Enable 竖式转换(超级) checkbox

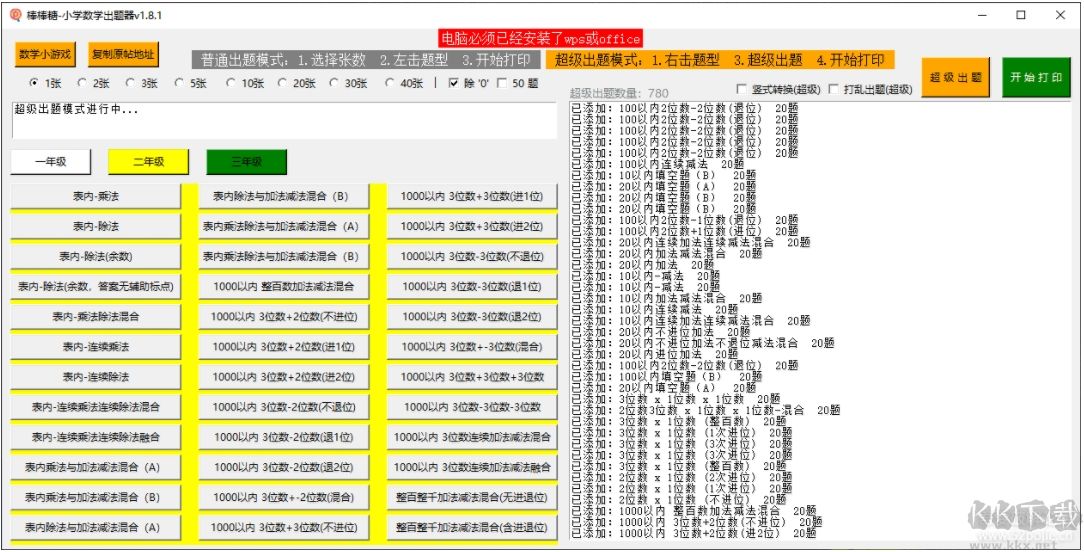pyautogui.click(x=742, y=89)
